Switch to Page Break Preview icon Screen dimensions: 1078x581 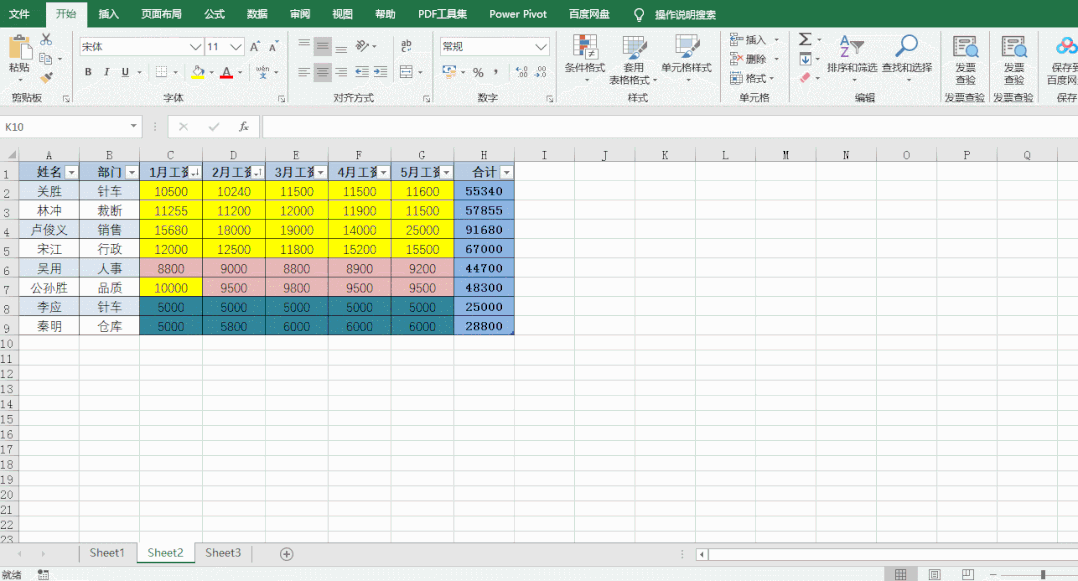(x=967, y=574)
